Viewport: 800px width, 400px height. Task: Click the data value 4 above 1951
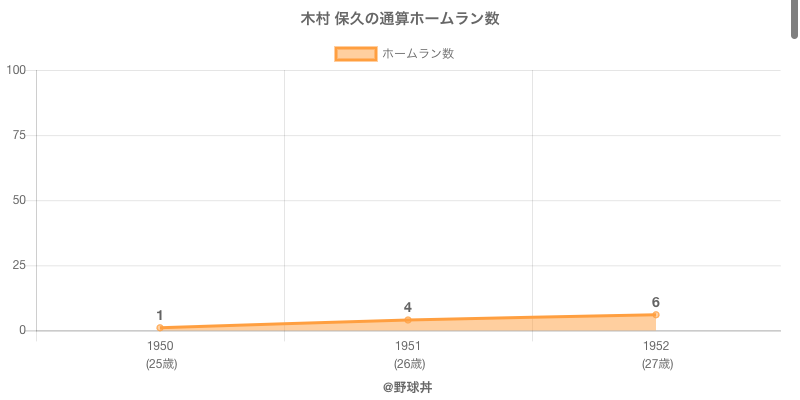click(x=408, y=307)
